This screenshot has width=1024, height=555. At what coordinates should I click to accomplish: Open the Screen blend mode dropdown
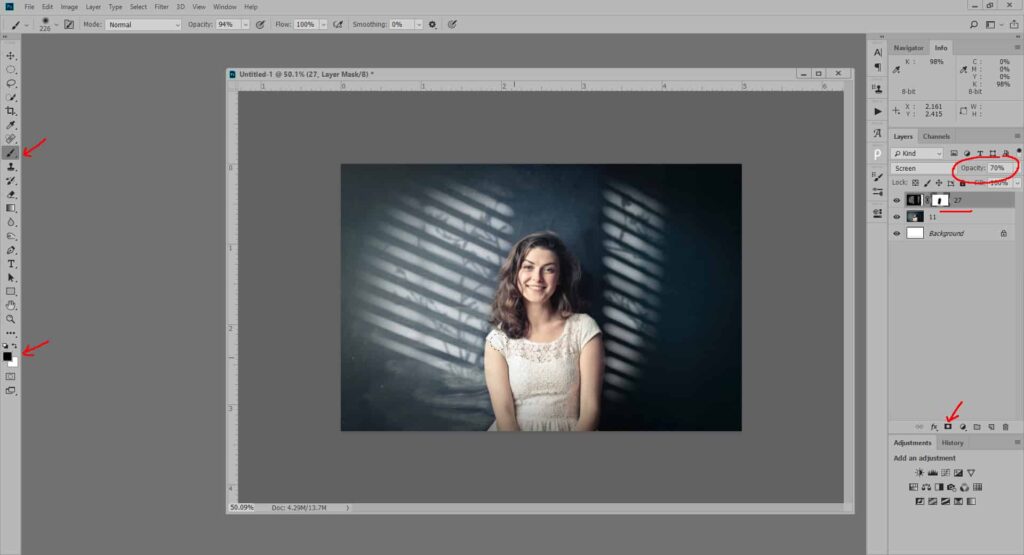coord(920,168)
